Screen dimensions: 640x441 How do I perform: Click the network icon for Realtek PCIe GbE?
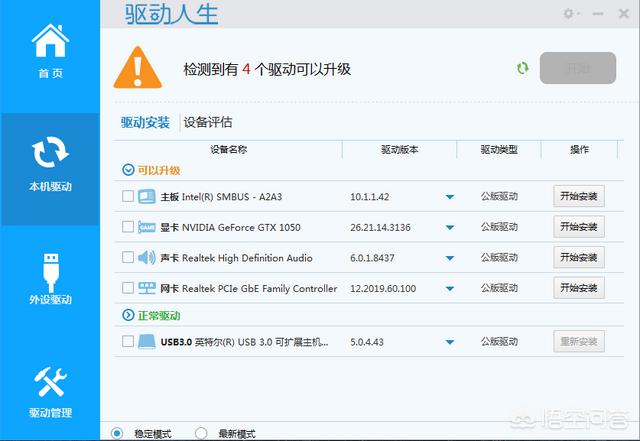click(147, 288)
